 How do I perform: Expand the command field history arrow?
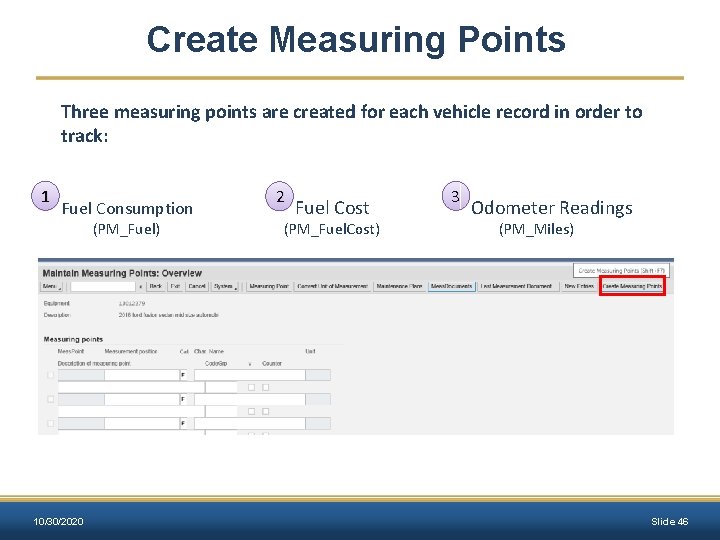tap(141, 287)
